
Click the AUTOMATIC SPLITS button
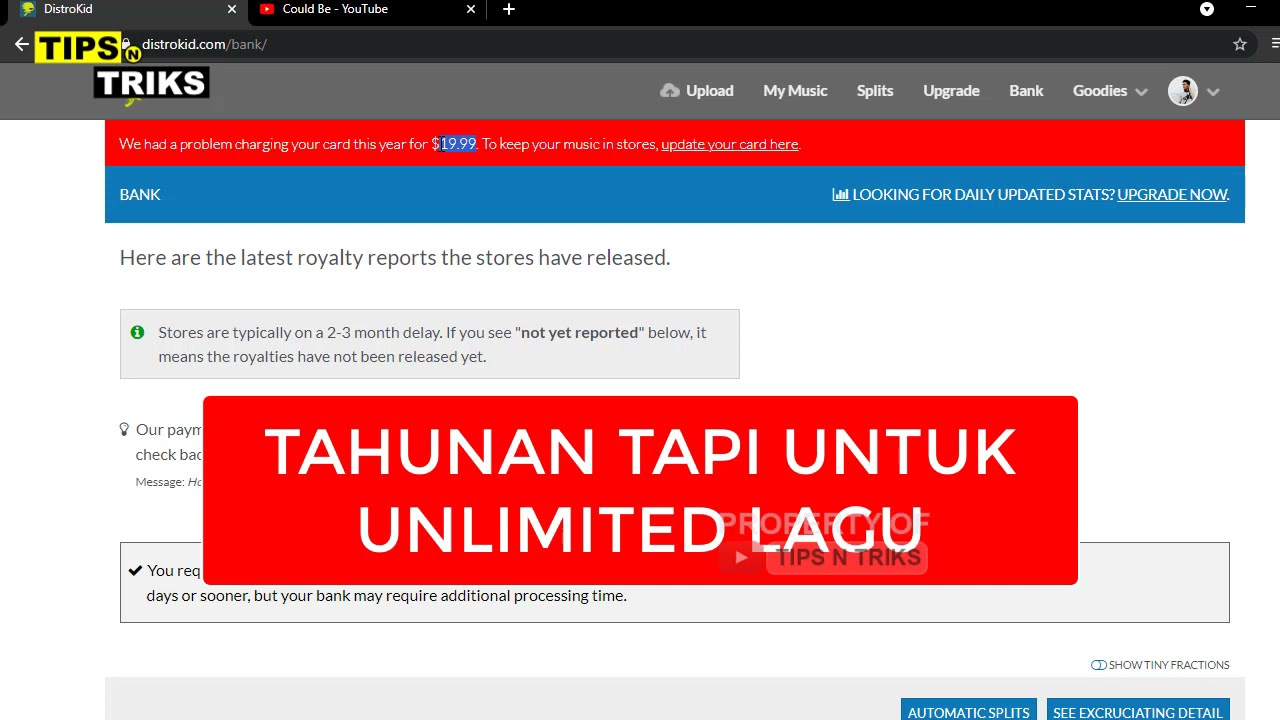968,711
